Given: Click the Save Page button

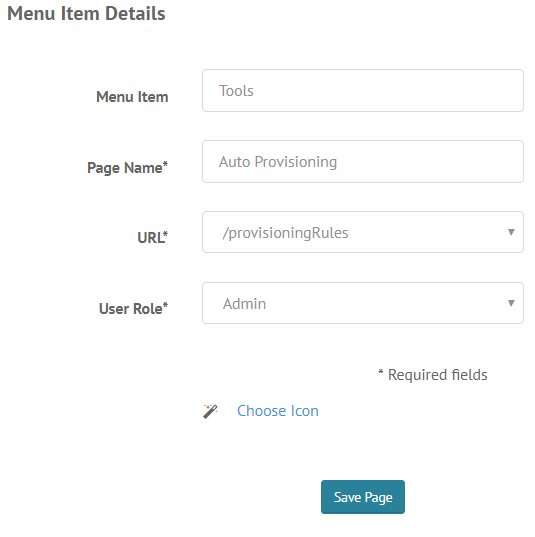Looking at the screenshot, I should tap(363, 497).
